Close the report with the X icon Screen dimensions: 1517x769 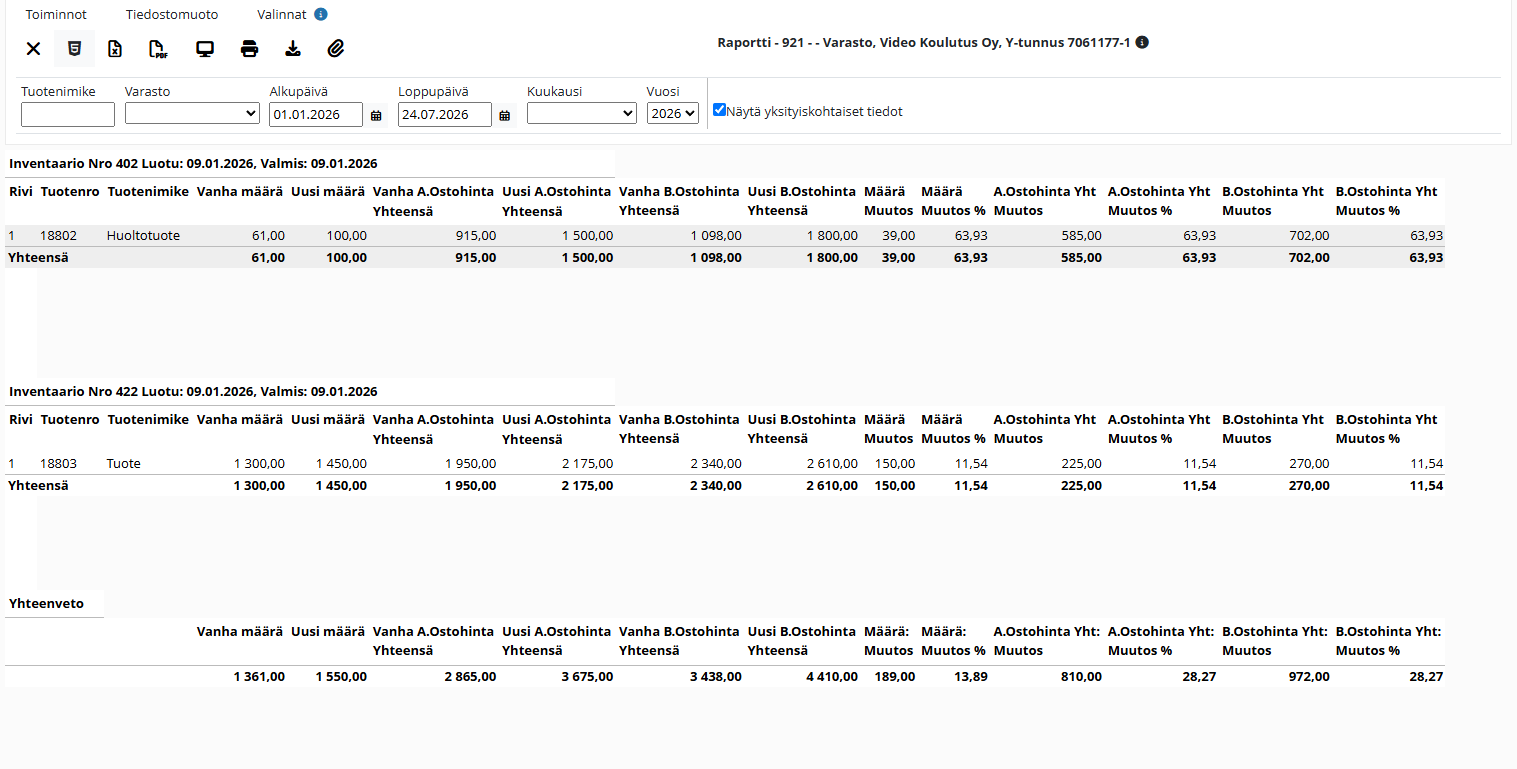pyautogui.click(x=33, y=49)
